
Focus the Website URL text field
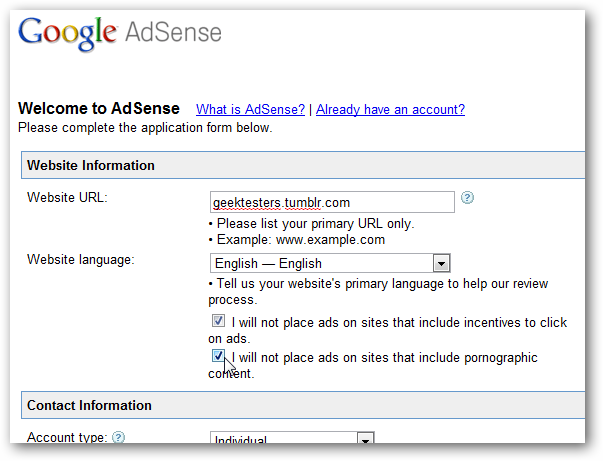332,202
